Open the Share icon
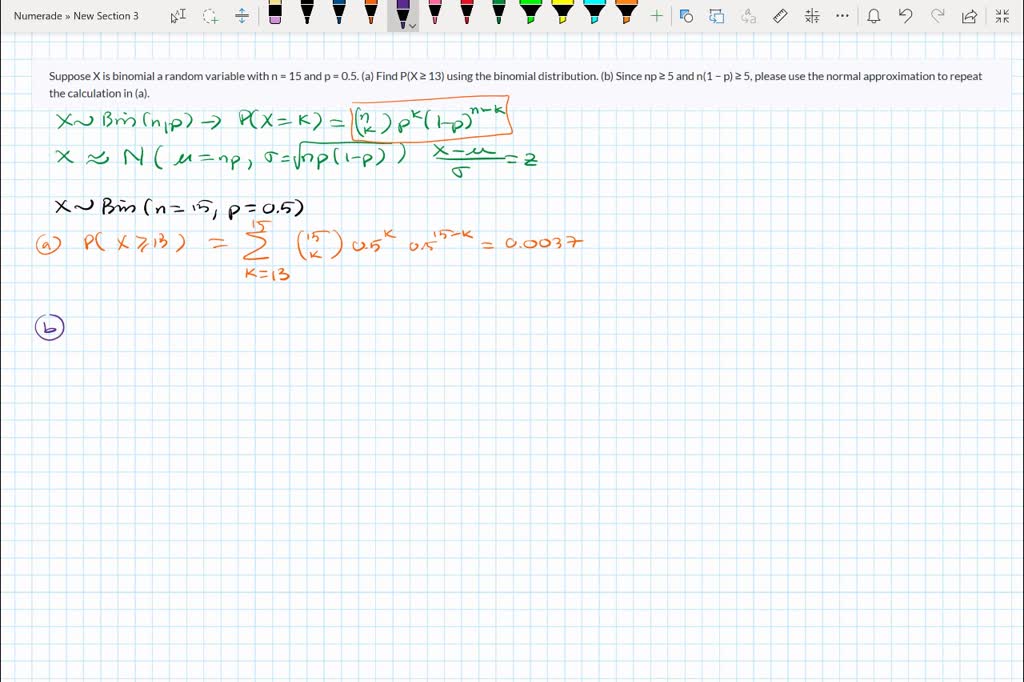 (969, 16)
